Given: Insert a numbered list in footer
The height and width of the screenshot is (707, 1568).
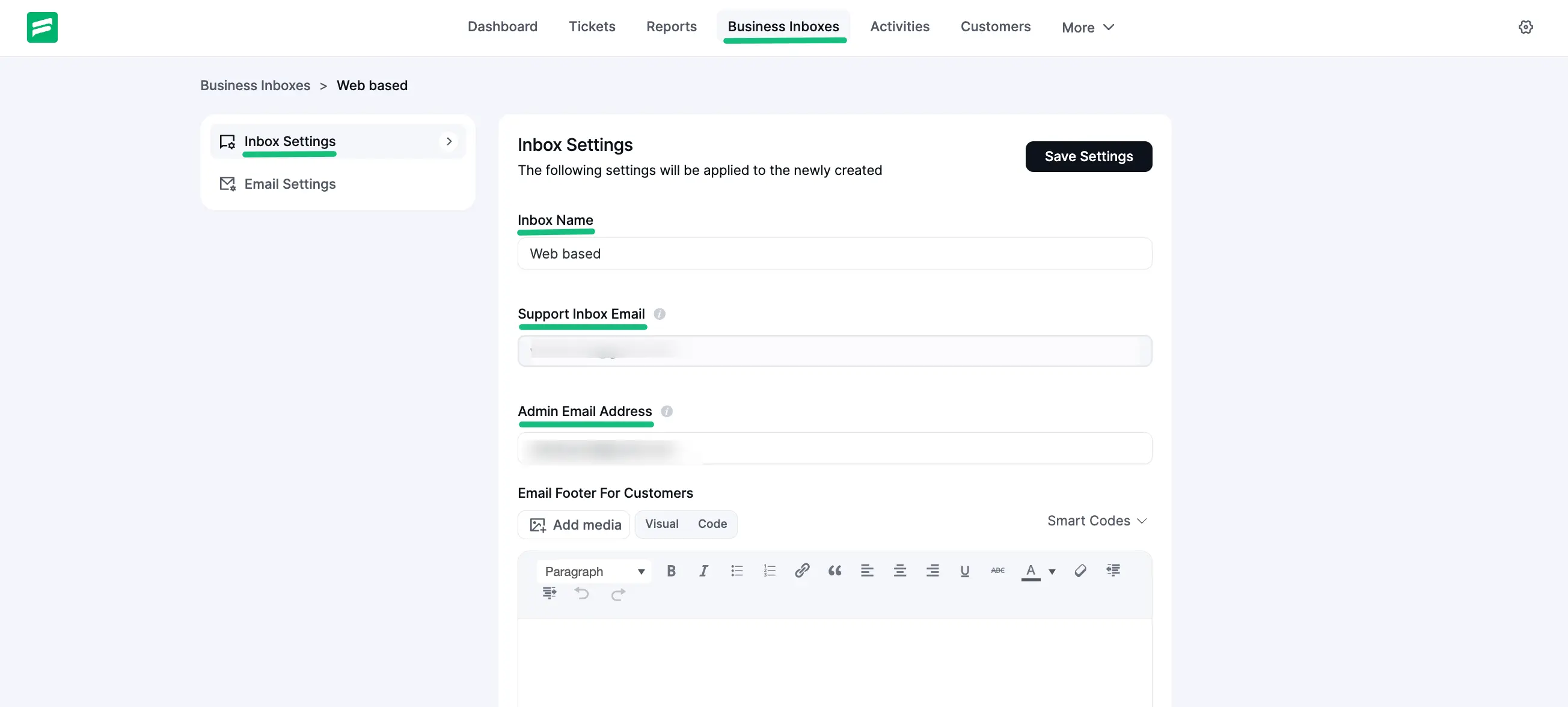Looking at the screenshot, I should [x=770, y=571].
